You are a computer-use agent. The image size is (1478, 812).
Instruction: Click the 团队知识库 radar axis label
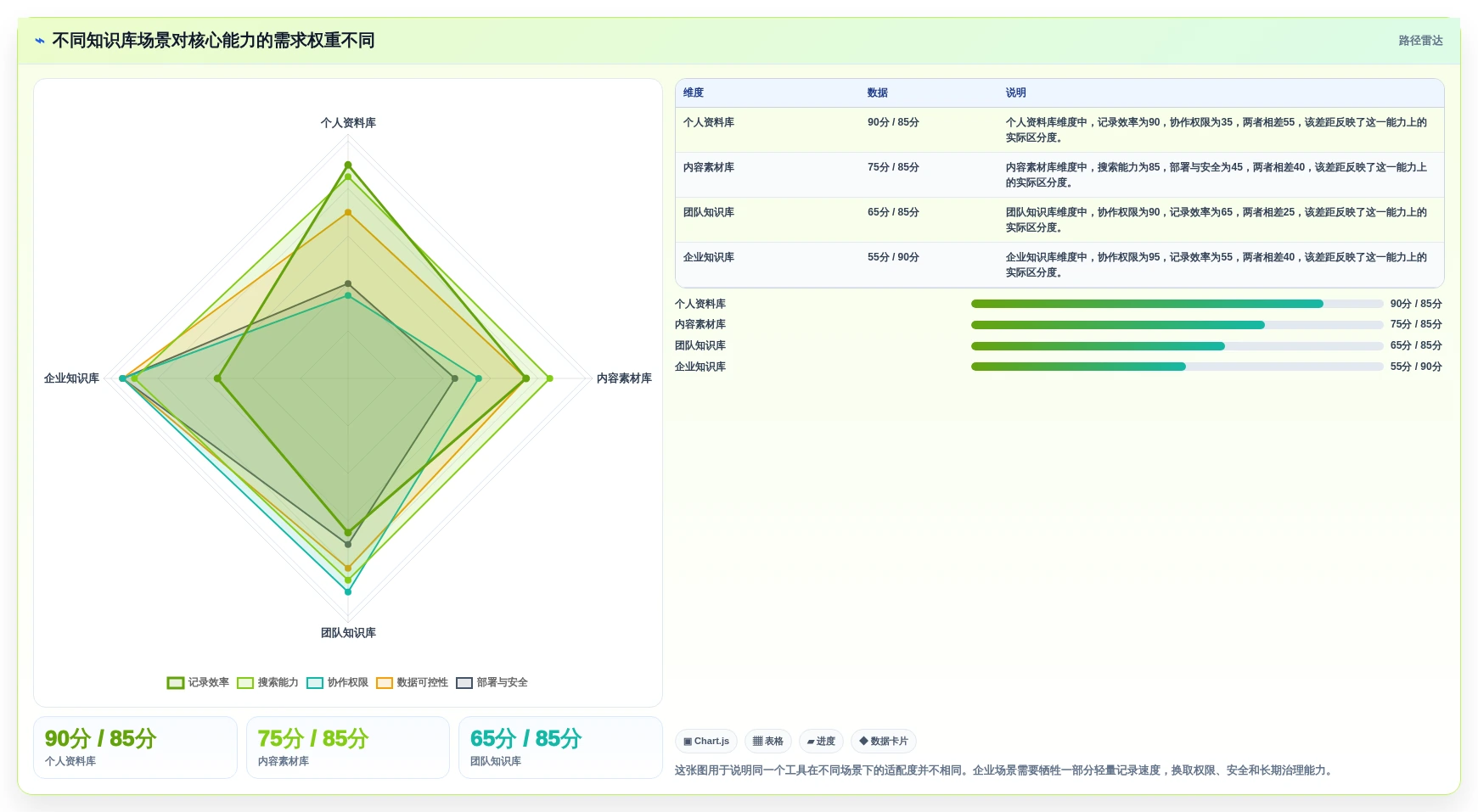click(x=348, y=633)
